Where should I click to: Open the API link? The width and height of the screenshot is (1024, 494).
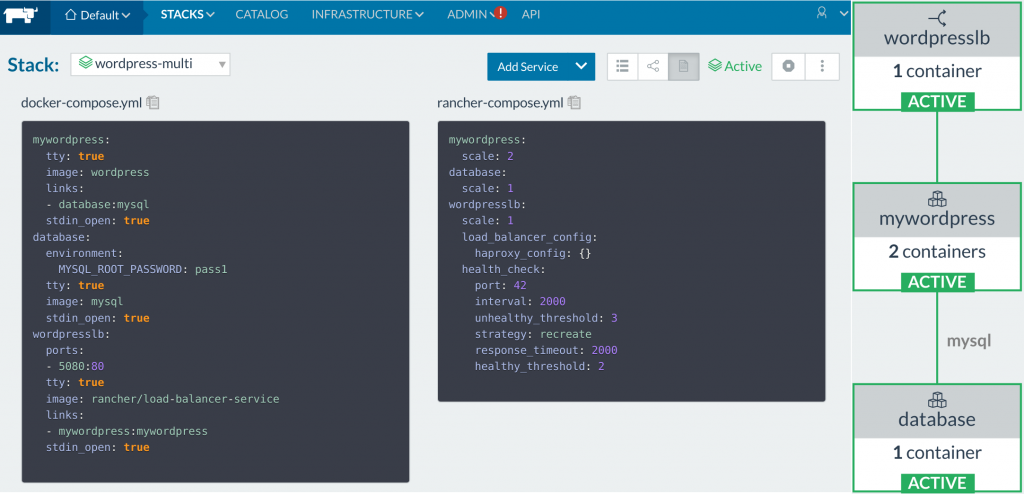[531, 15]
